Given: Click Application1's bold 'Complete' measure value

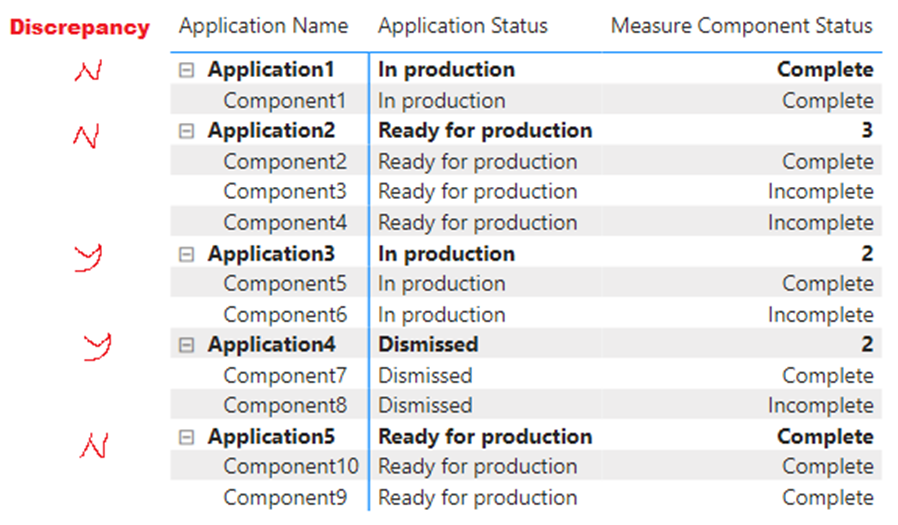Looking at the screenshot, I should tap(825, 70).
